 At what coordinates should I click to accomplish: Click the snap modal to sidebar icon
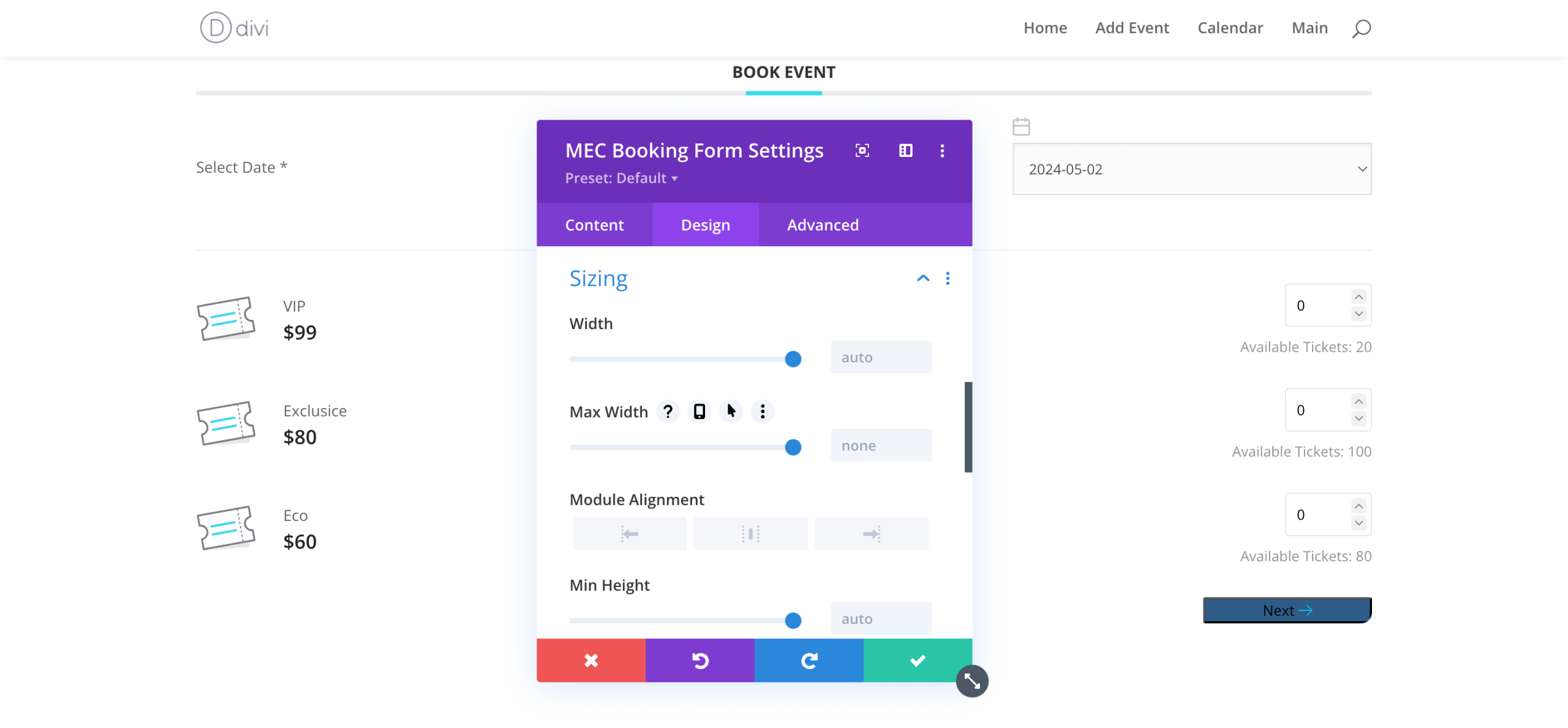905,151
